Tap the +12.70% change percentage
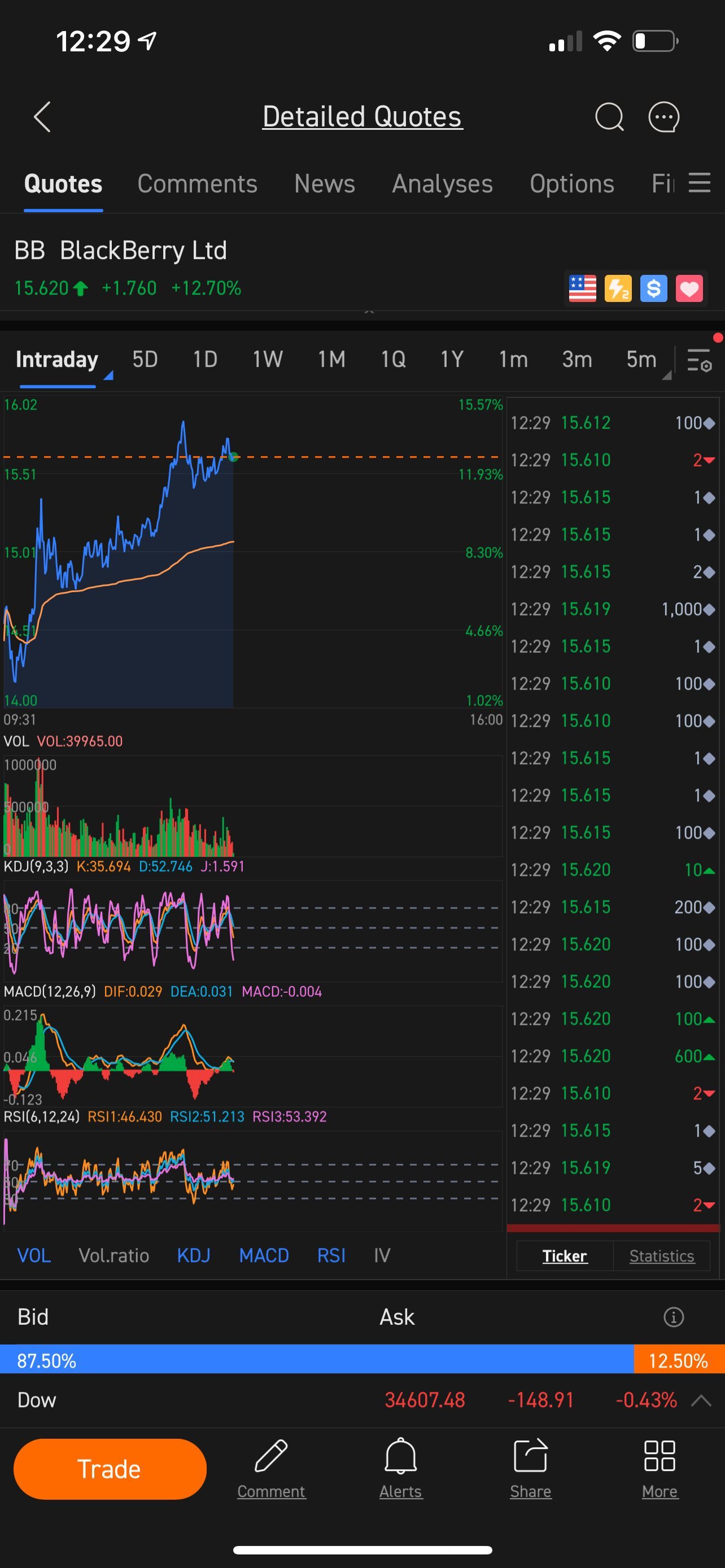Screen dimensions: 725x1568 pyautogui.click(x=206, y=288)
